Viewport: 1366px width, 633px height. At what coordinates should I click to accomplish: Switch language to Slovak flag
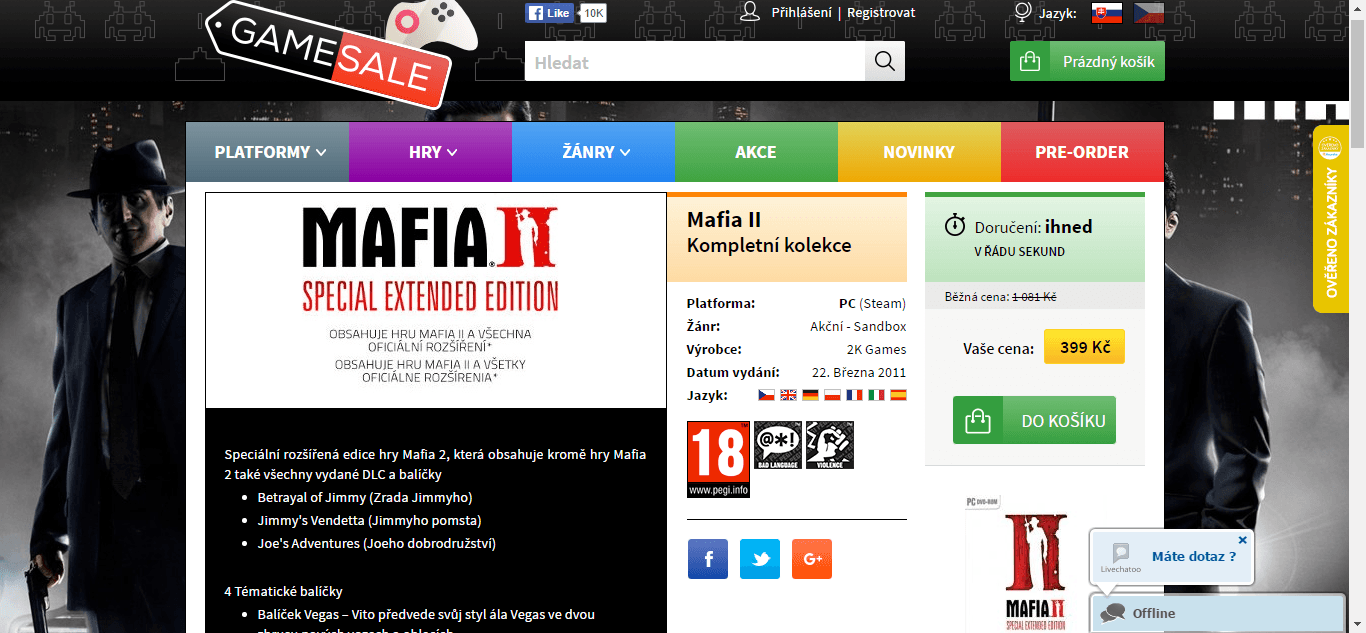[x=1107, y=13]
